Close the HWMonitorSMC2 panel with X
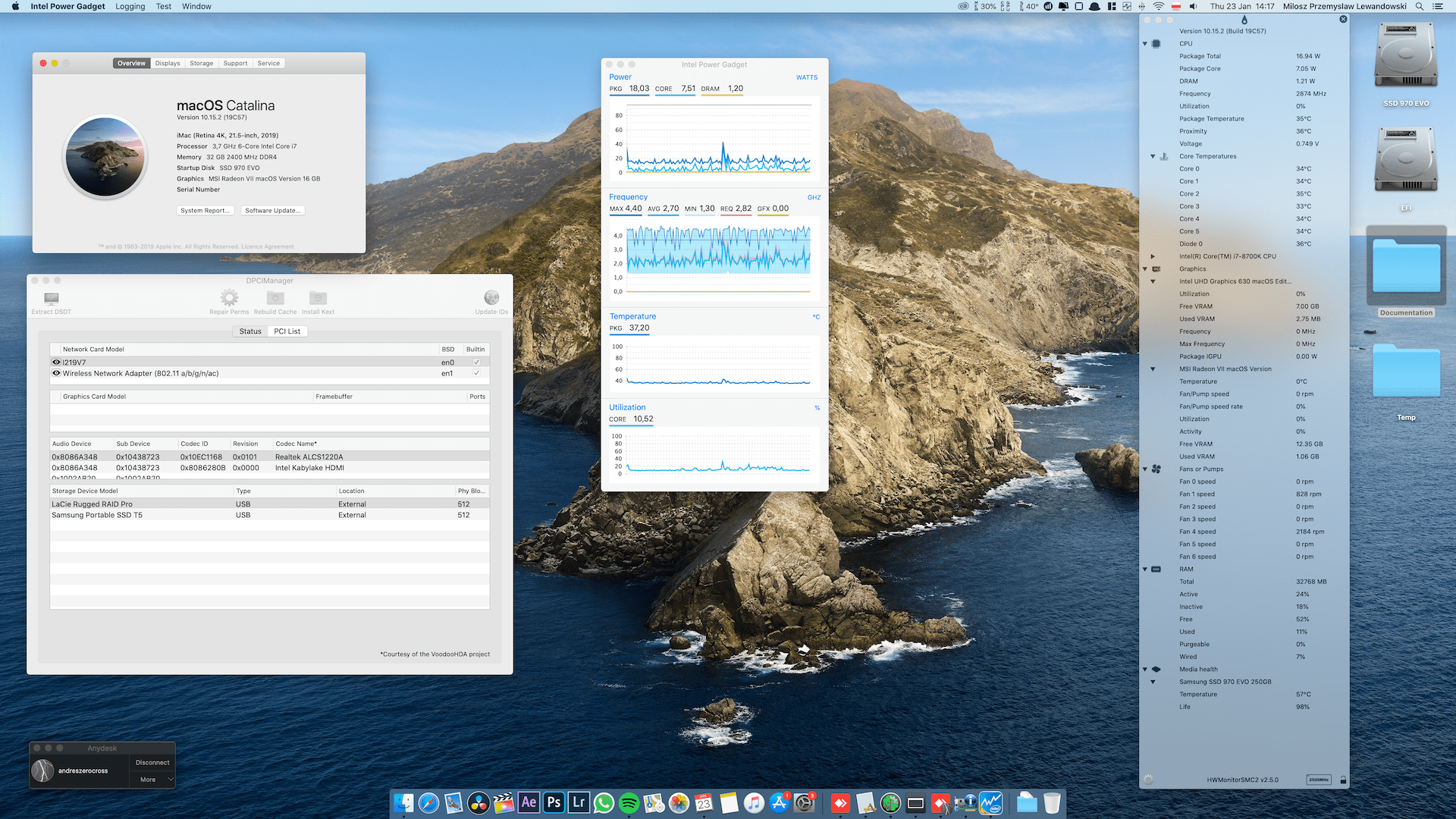This screenshot has height=819, width=1456. pos(1343,19)
